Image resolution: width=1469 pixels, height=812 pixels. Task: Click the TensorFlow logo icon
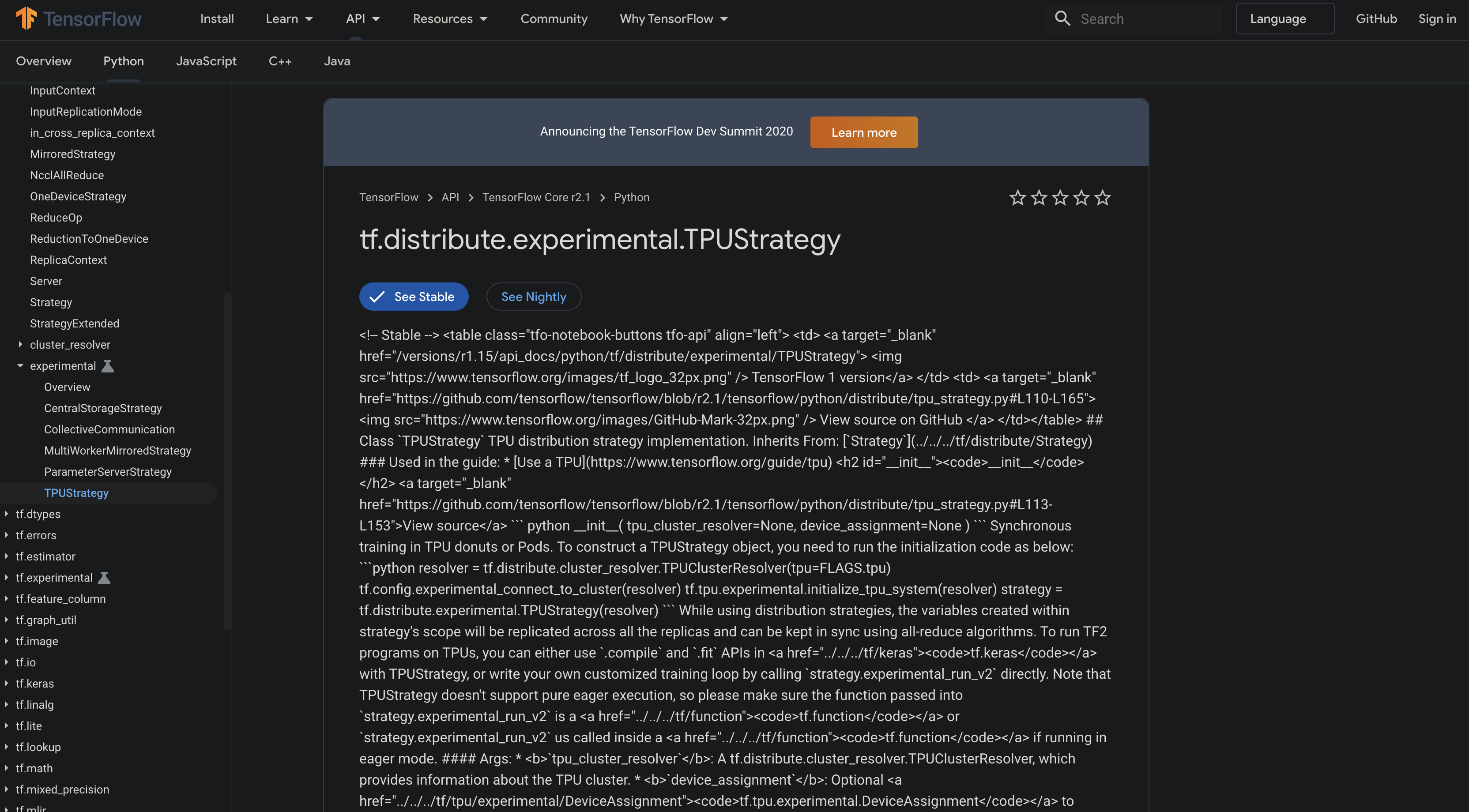tap(26, 18)
